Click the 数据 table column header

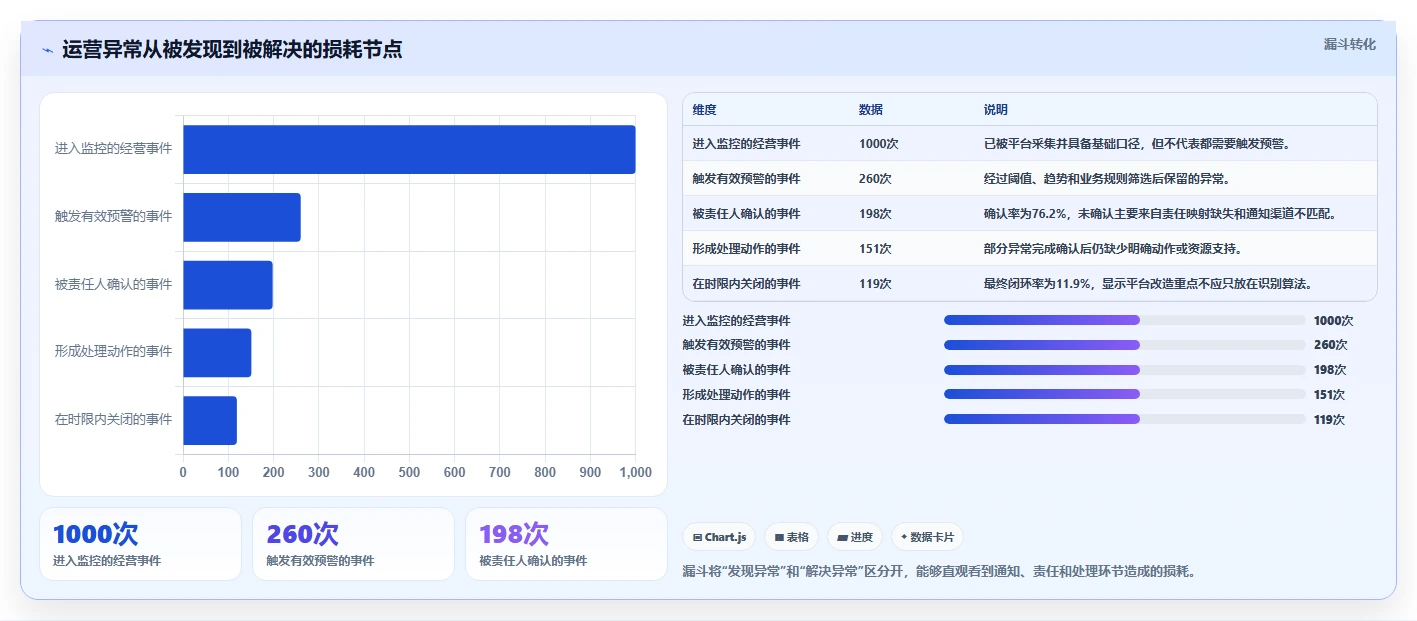(871, 110)
